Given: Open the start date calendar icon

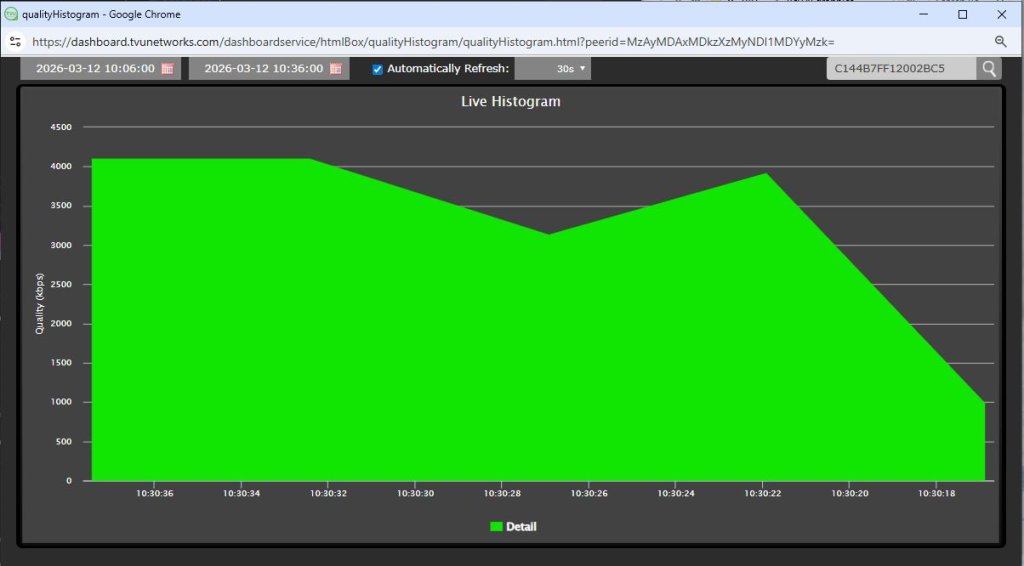Looking at the screenshot, I should click(167, 69).
